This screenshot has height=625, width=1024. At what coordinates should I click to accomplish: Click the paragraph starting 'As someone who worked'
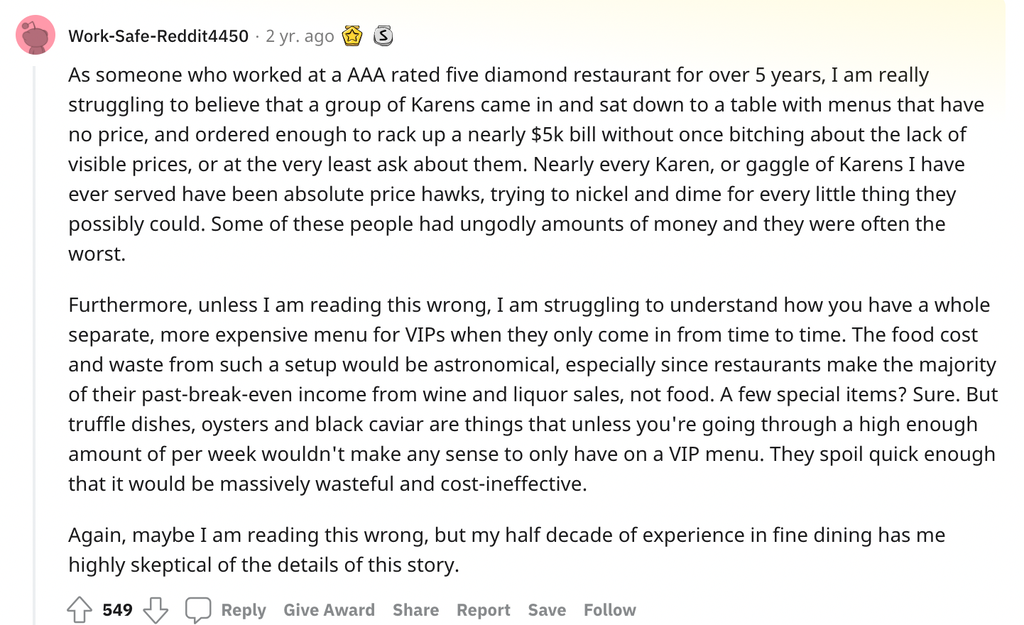point(526,164)
